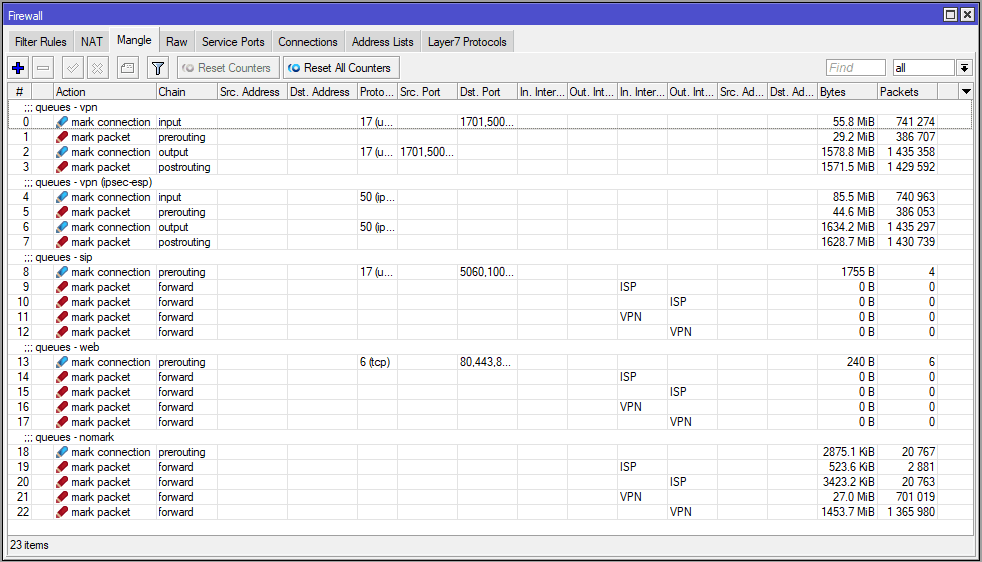Open the NAT tab
Image resolution: width=982 pixels, height=562 pixels.
click(91, 42)
